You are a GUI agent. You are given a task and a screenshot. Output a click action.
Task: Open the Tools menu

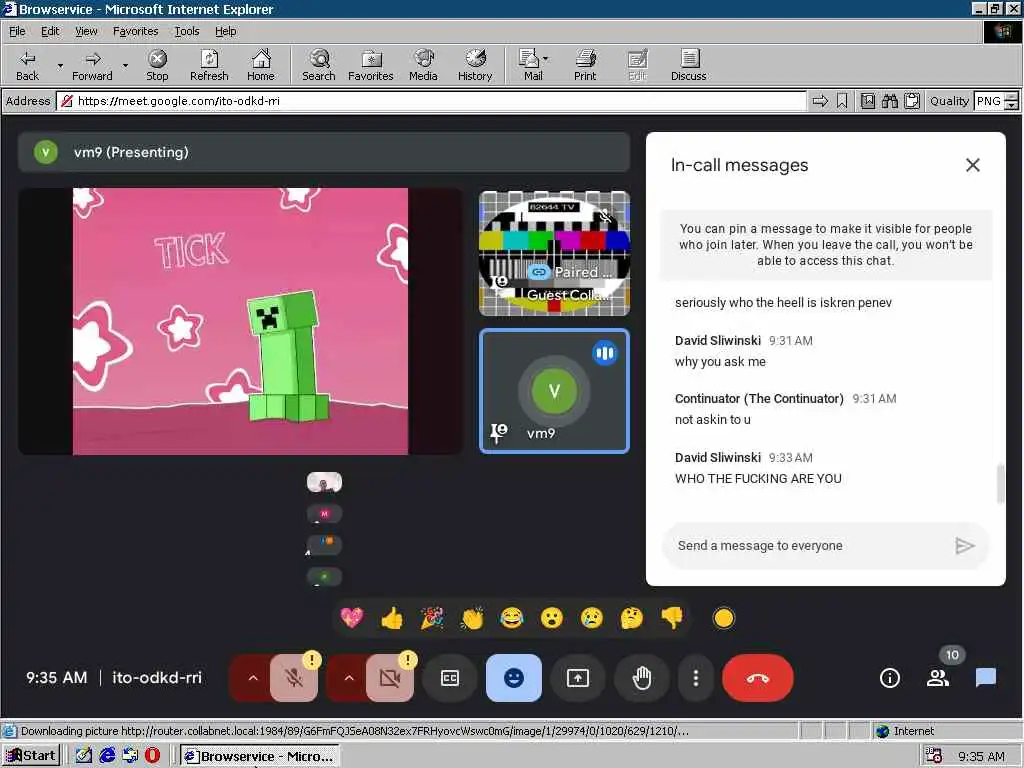pyautogui.click(x=186, y=31)
